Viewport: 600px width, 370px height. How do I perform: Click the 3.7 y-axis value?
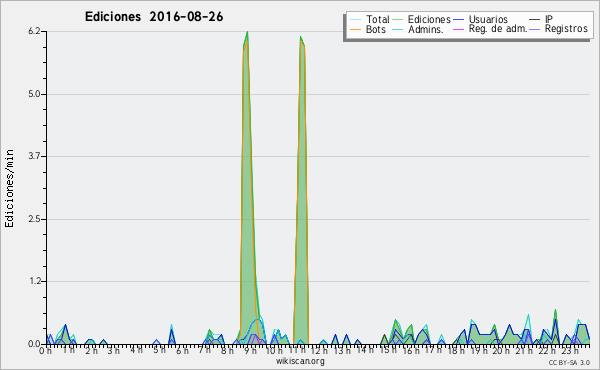pyautogui.click(x=34, y=156)
